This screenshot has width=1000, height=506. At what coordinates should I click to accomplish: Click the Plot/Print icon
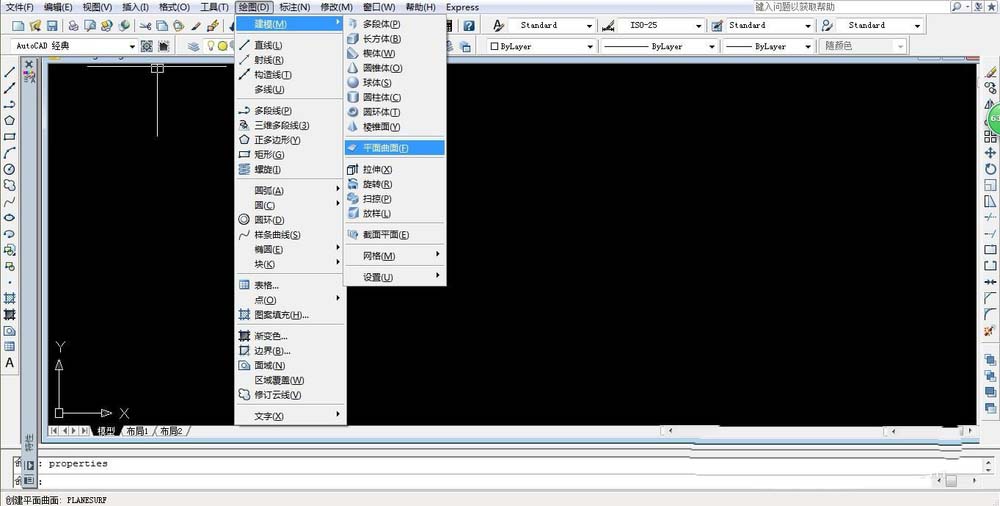74,26
